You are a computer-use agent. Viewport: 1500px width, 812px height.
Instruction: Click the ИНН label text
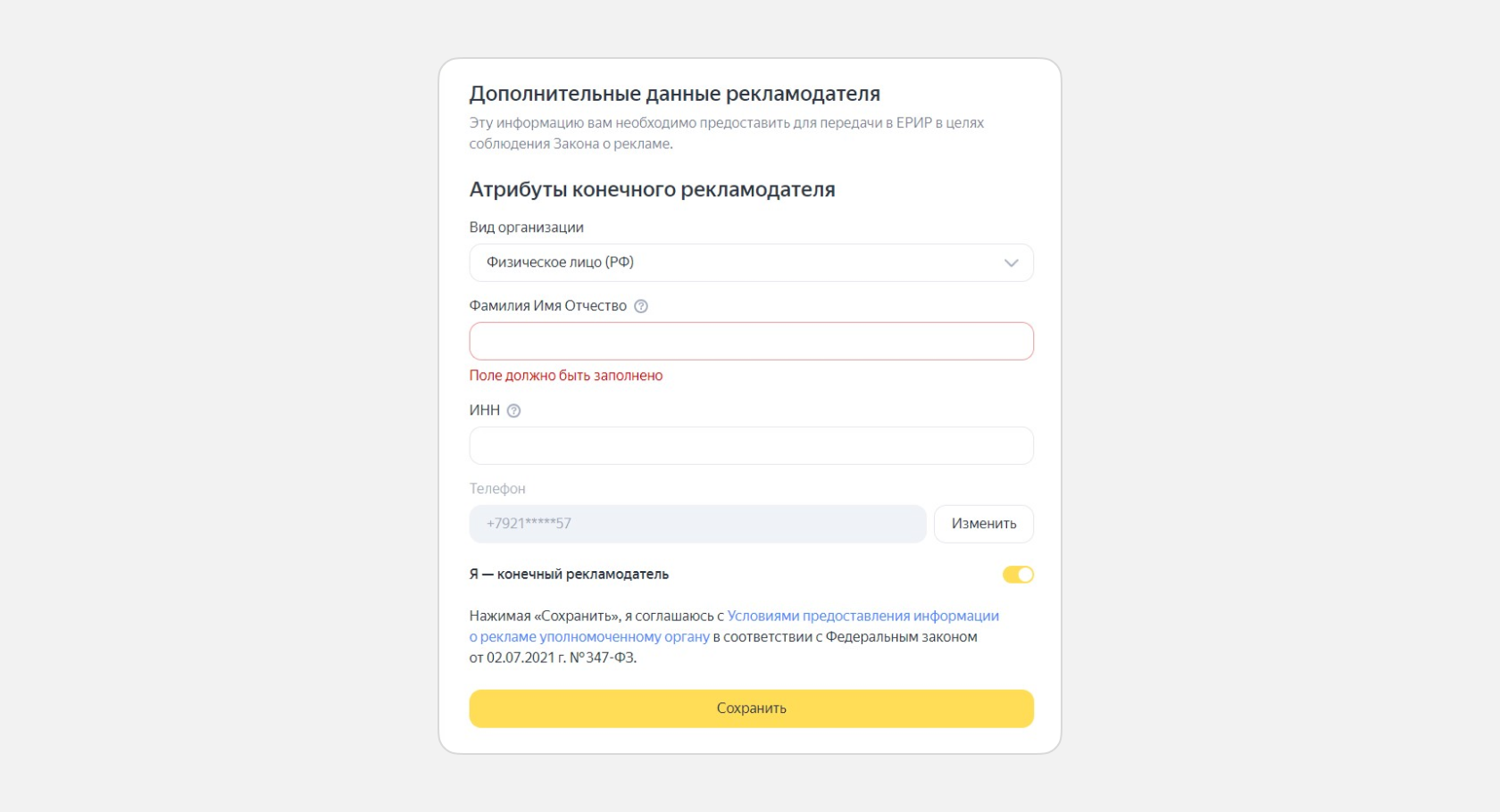tap(485, 410)
